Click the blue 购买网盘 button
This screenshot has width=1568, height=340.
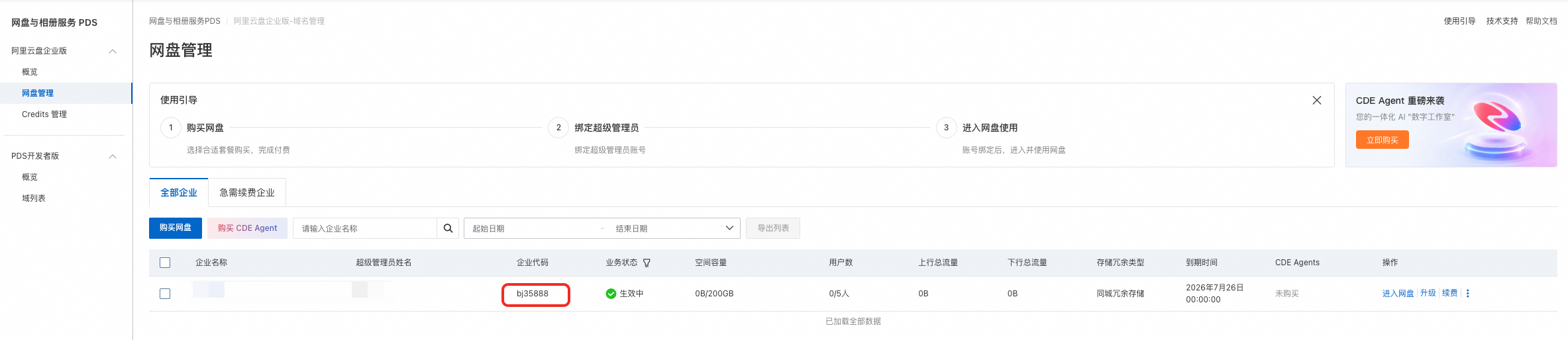176,228
